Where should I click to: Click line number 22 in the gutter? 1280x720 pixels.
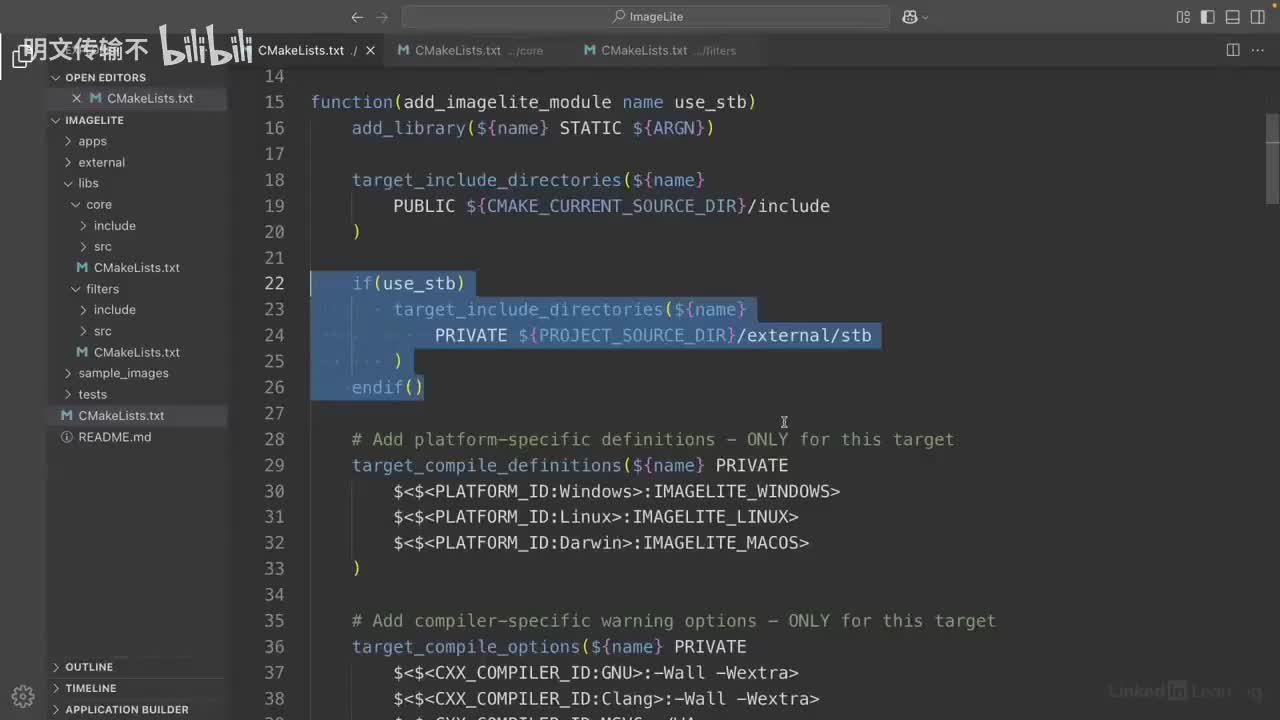tap(274, 283)
